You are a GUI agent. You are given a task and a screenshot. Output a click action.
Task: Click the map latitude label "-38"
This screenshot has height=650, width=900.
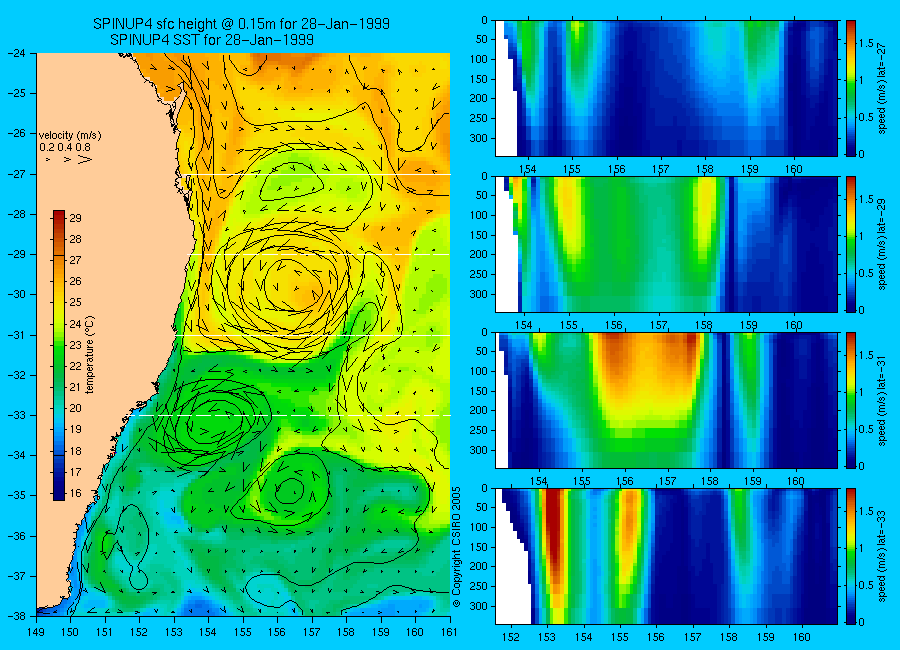[17, 616]
